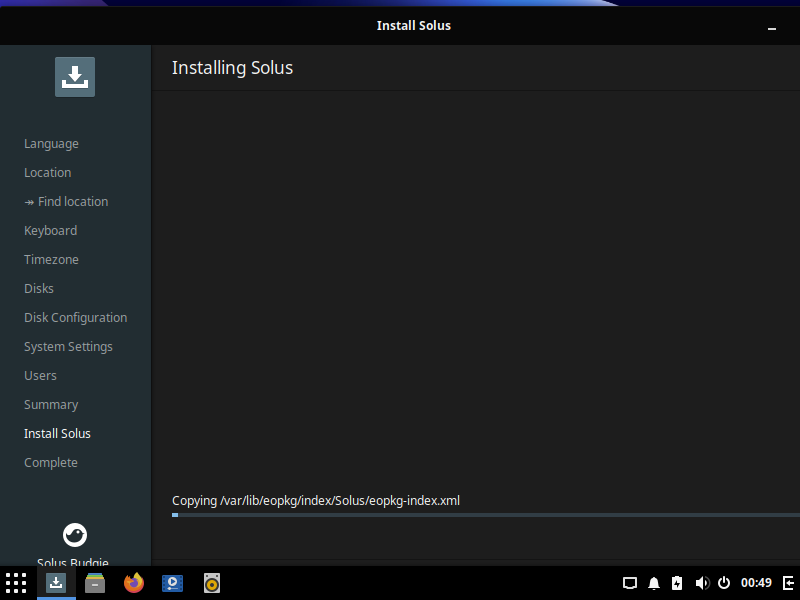Minimize the Install Solus window
The width and height of the screenshot is (800, 600).
click(772, 28)
